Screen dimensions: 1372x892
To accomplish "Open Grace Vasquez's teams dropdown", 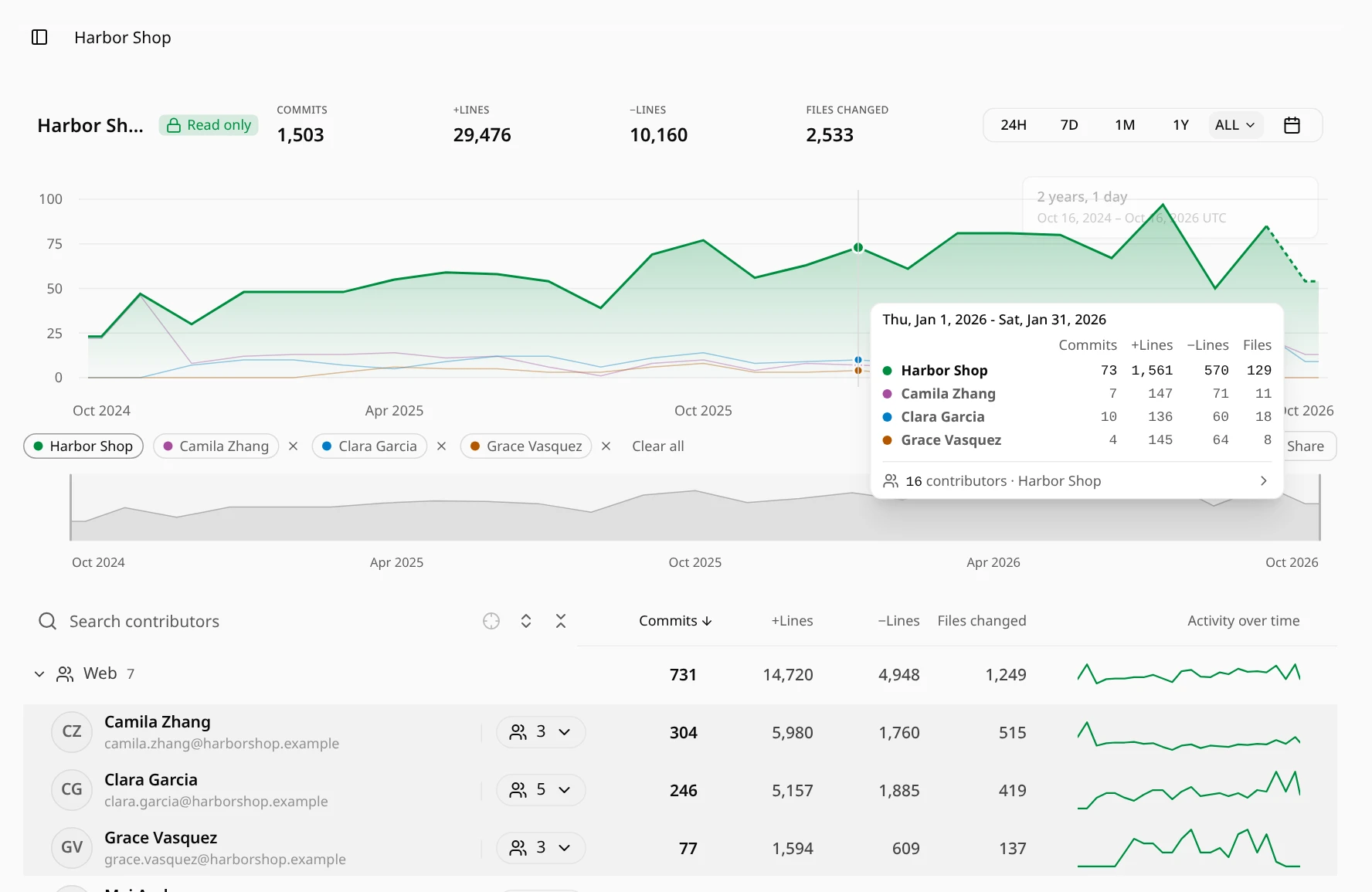I will [541, 847].
